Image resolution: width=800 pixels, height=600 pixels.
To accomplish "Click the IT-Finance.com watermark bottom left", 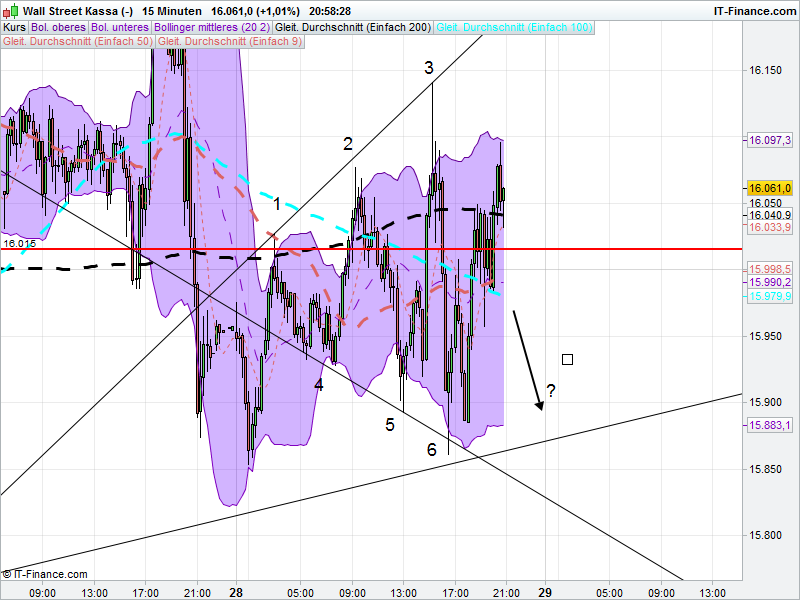I will (46, 574).
